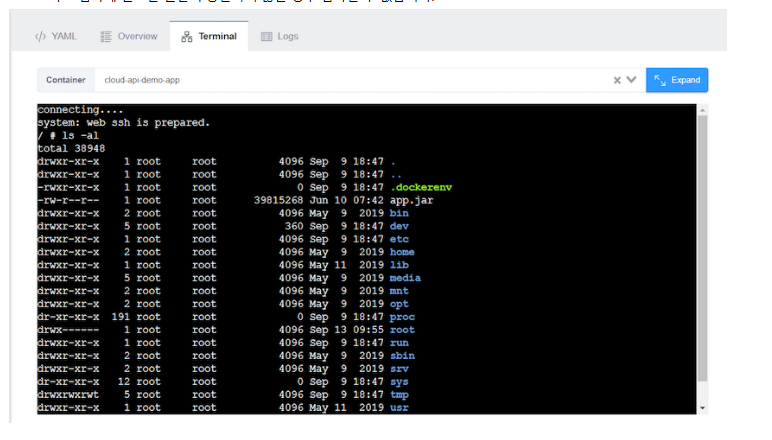Click the usr directory name

point(399,408)
